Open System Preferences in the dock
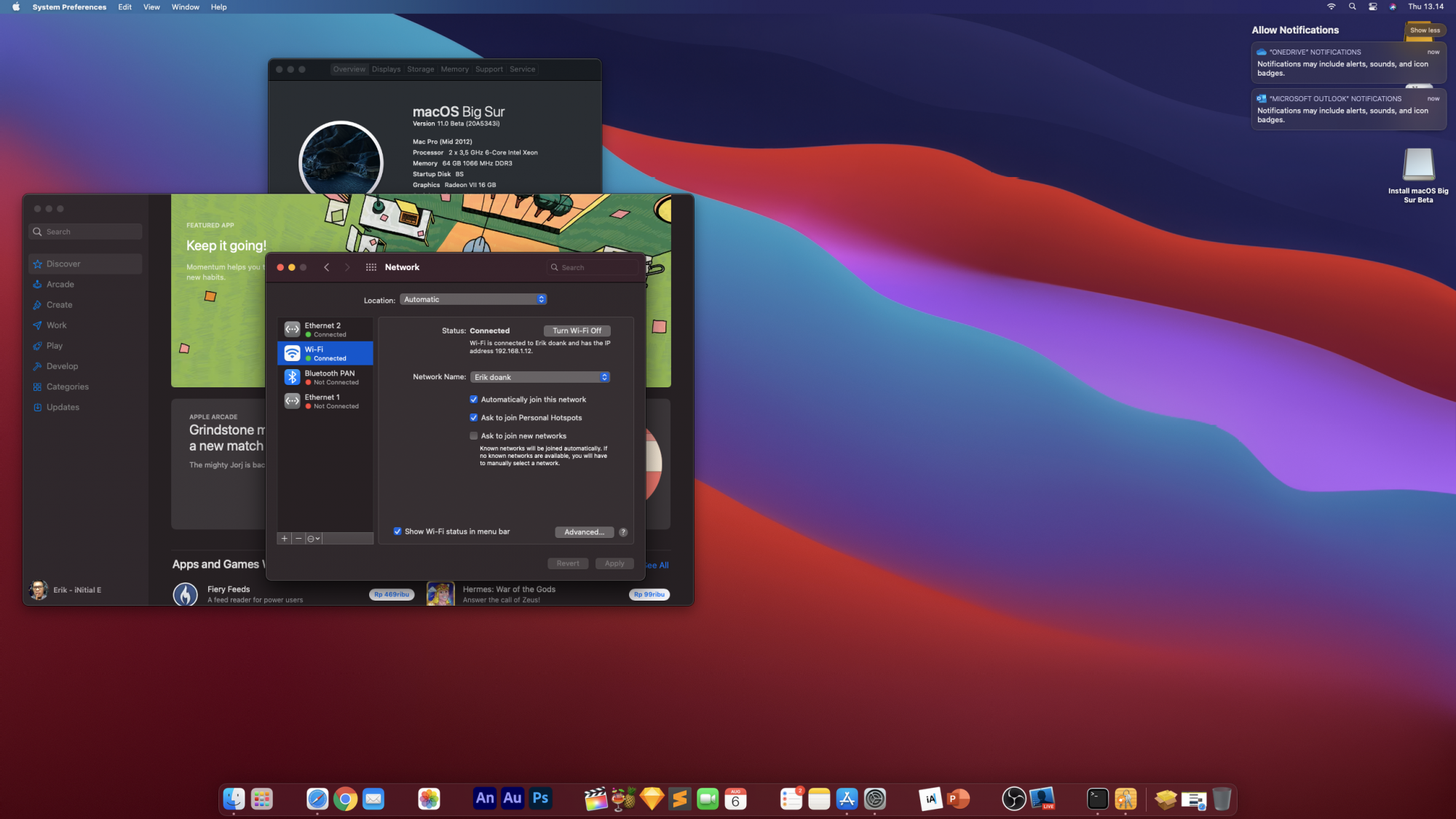Screen dimensions: 1456x819 coord(875,799)
